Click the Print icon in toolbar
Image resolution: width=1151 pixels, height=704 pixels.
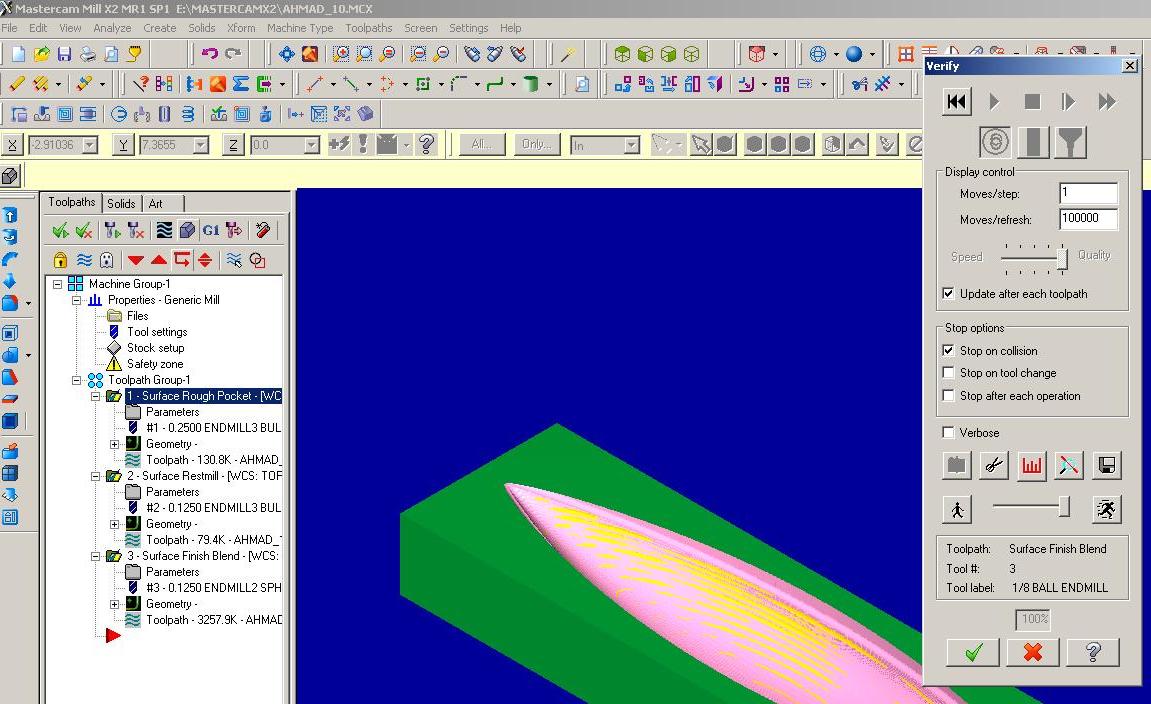88,54
